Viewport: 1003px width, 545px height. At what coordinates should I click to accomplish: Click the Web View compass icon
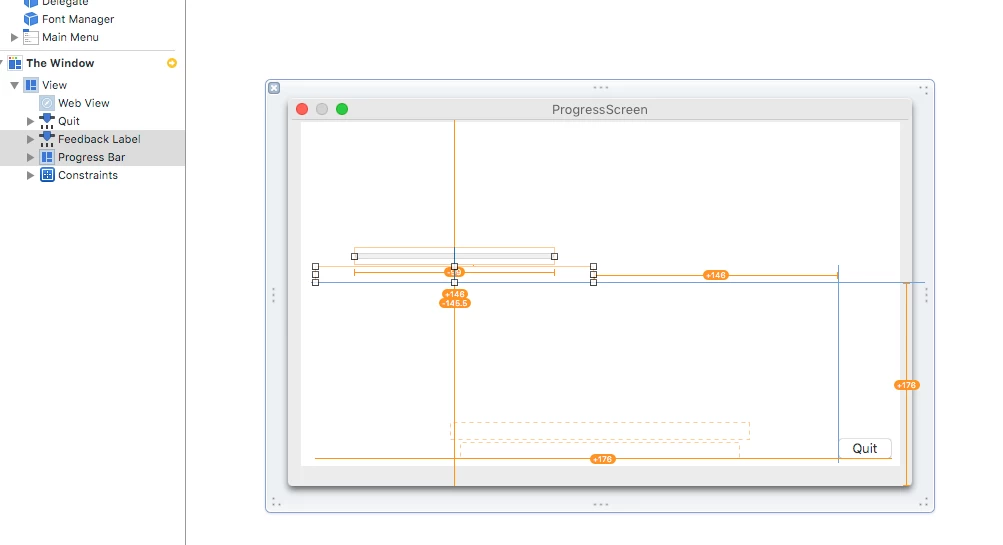pos(47,103)
